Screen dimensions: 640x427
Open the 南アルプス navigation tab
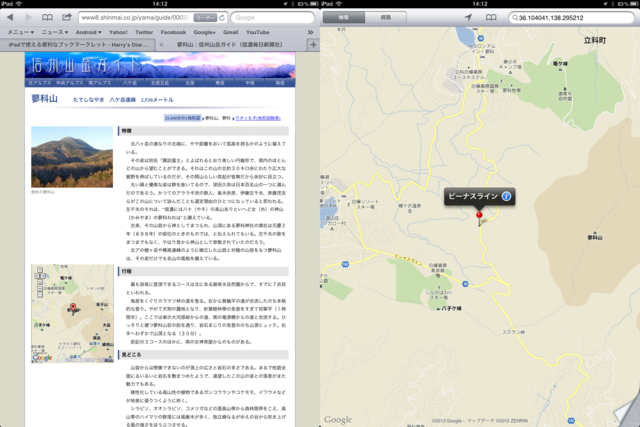point(100,82)
